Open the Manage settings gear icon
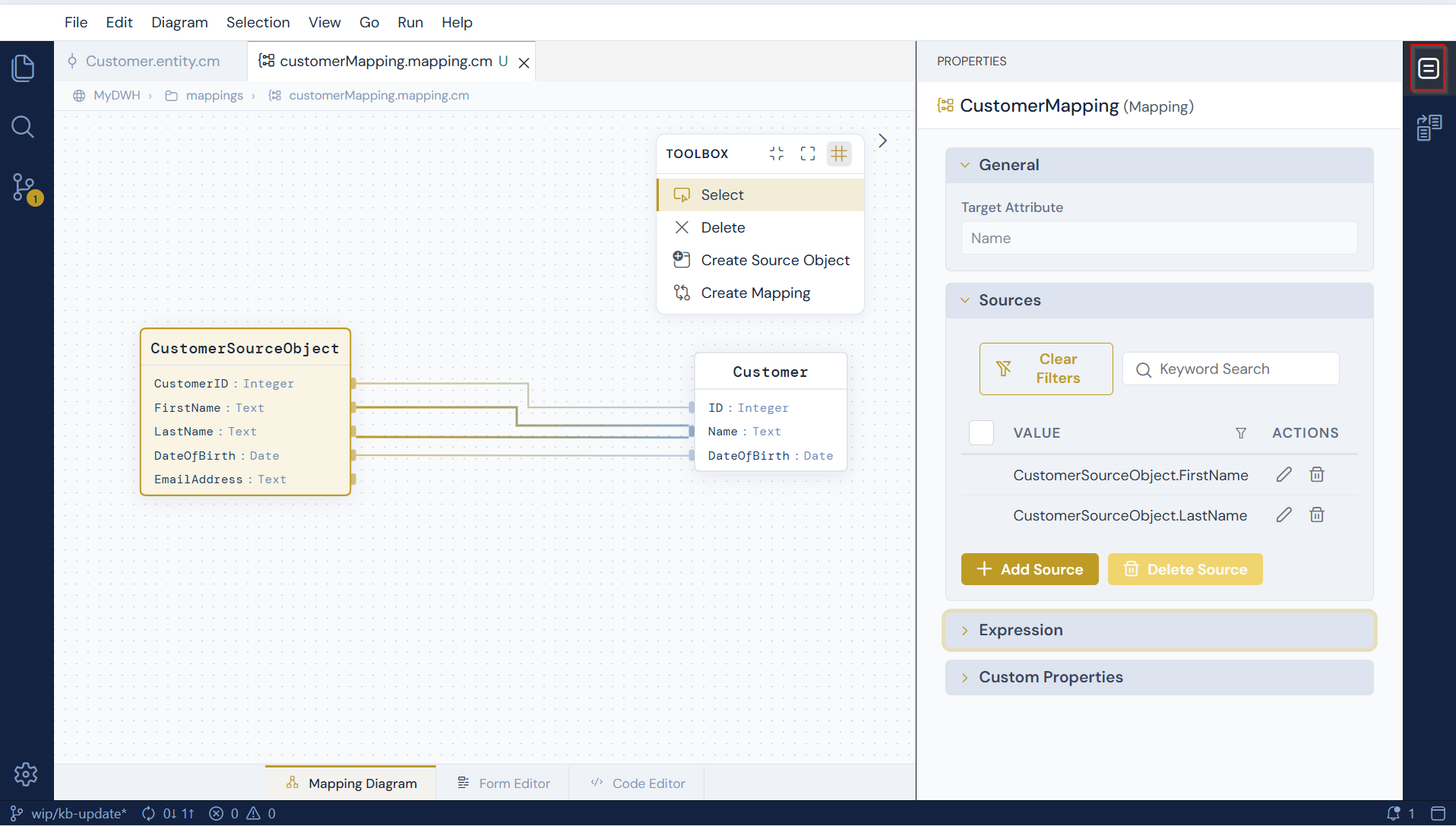 coord(26,774)
